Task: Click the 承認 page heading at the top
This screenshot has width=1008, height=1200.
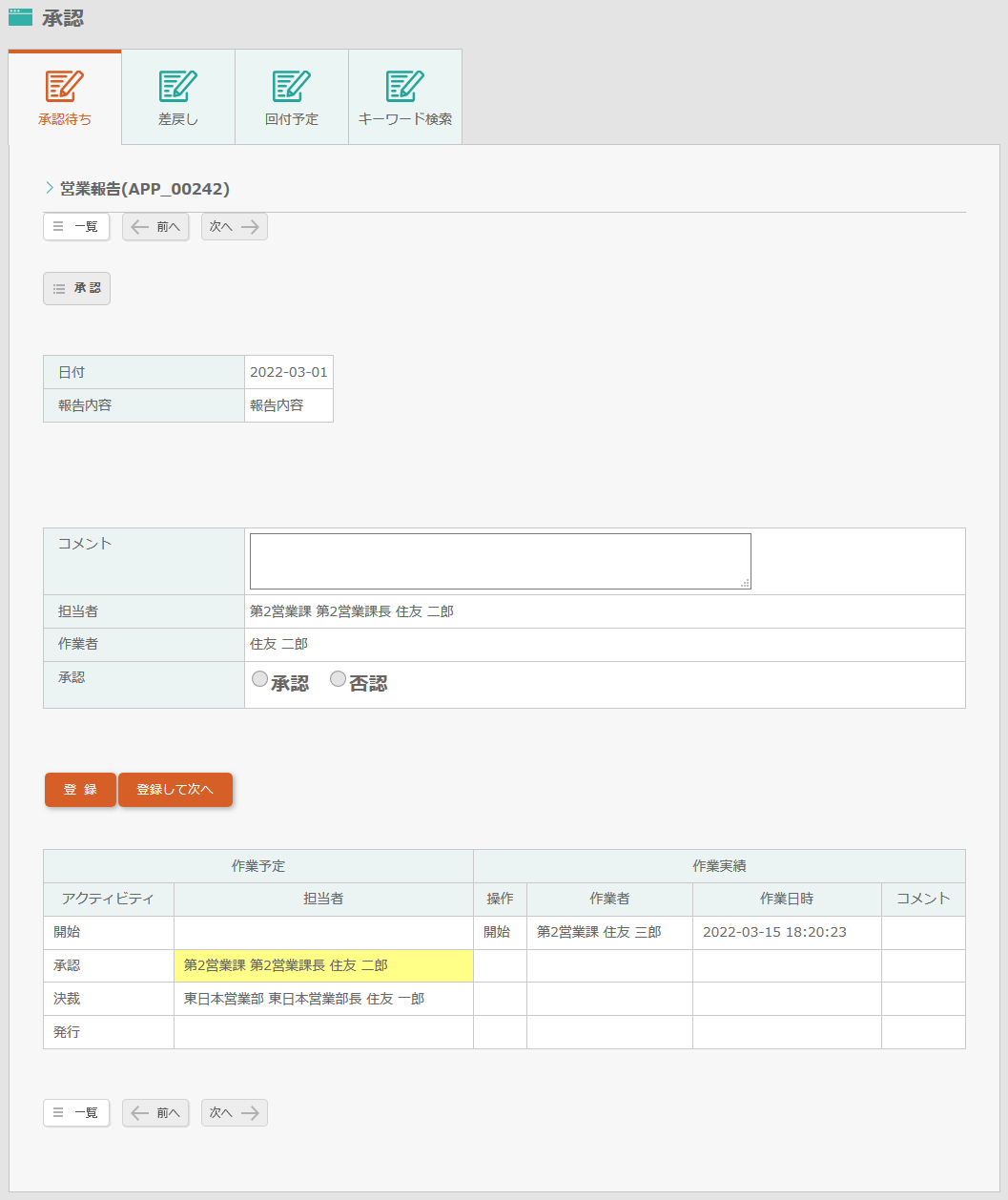Action: coord(63,18)
